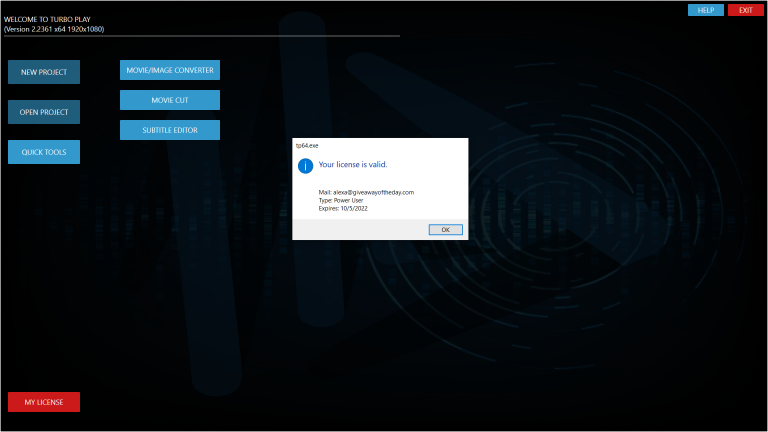Click the version 2.2361 x64 text
This screenshot has width=768, height=432.
(54, 29)
